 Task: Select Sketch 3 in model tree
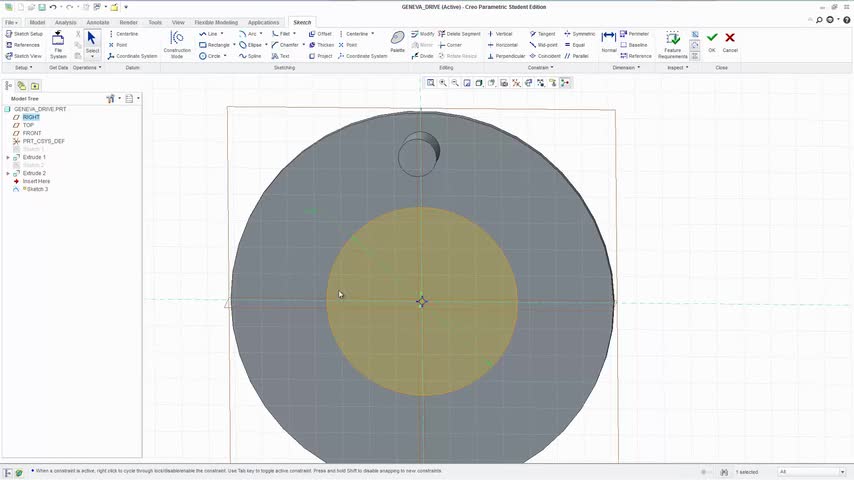coord(35,189)
